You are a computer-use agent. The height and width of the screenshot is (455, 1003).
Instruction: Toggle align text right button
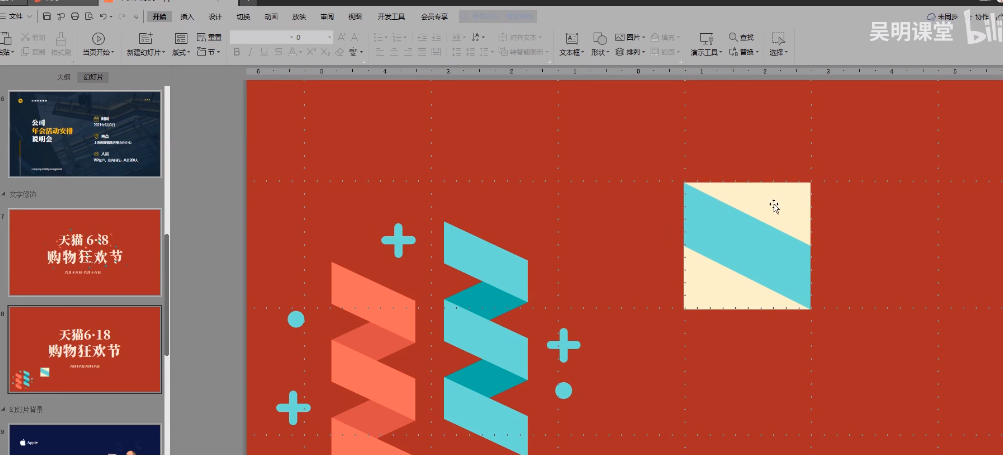click(407, 52)
